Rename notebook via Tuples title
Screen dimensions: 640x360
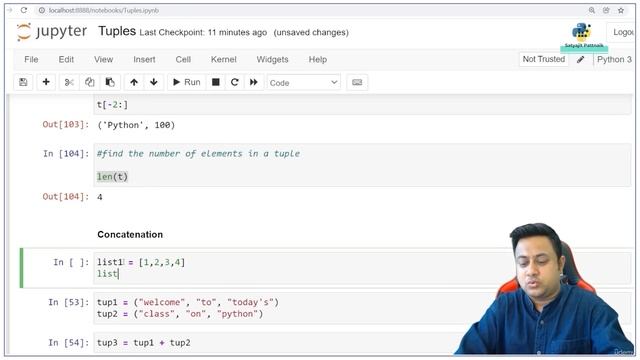[x=117, y=31]
